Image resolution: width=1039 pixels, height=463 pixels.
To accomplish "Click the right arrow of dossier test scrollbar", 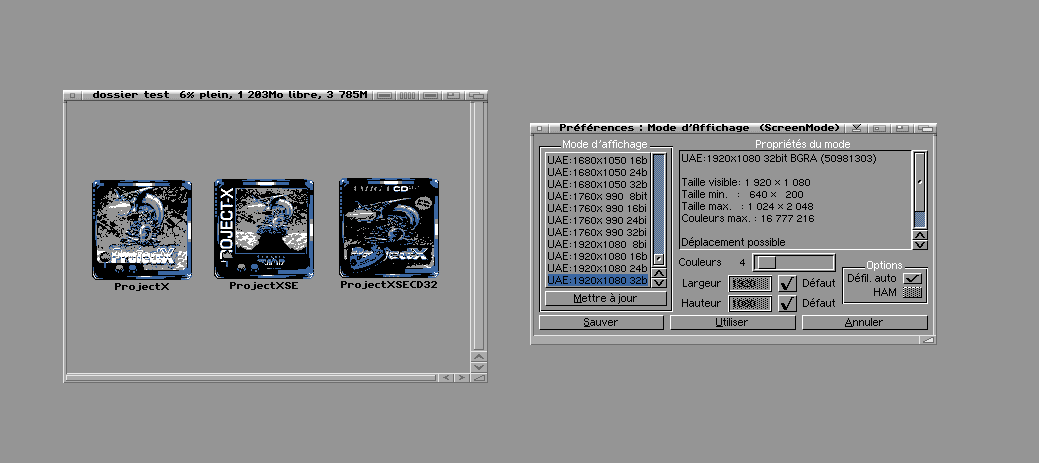I will 461,378.
